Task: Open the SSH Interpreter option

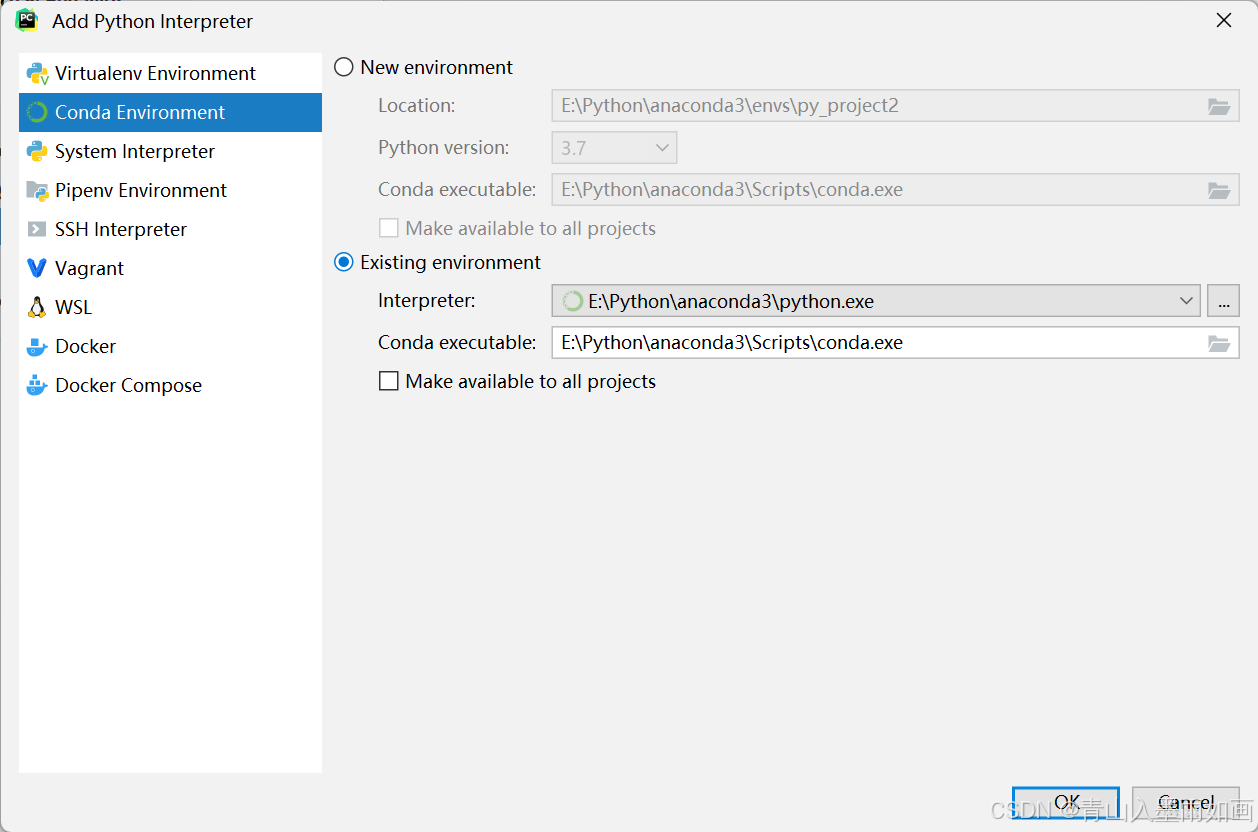Action: [x=170, y=230]
